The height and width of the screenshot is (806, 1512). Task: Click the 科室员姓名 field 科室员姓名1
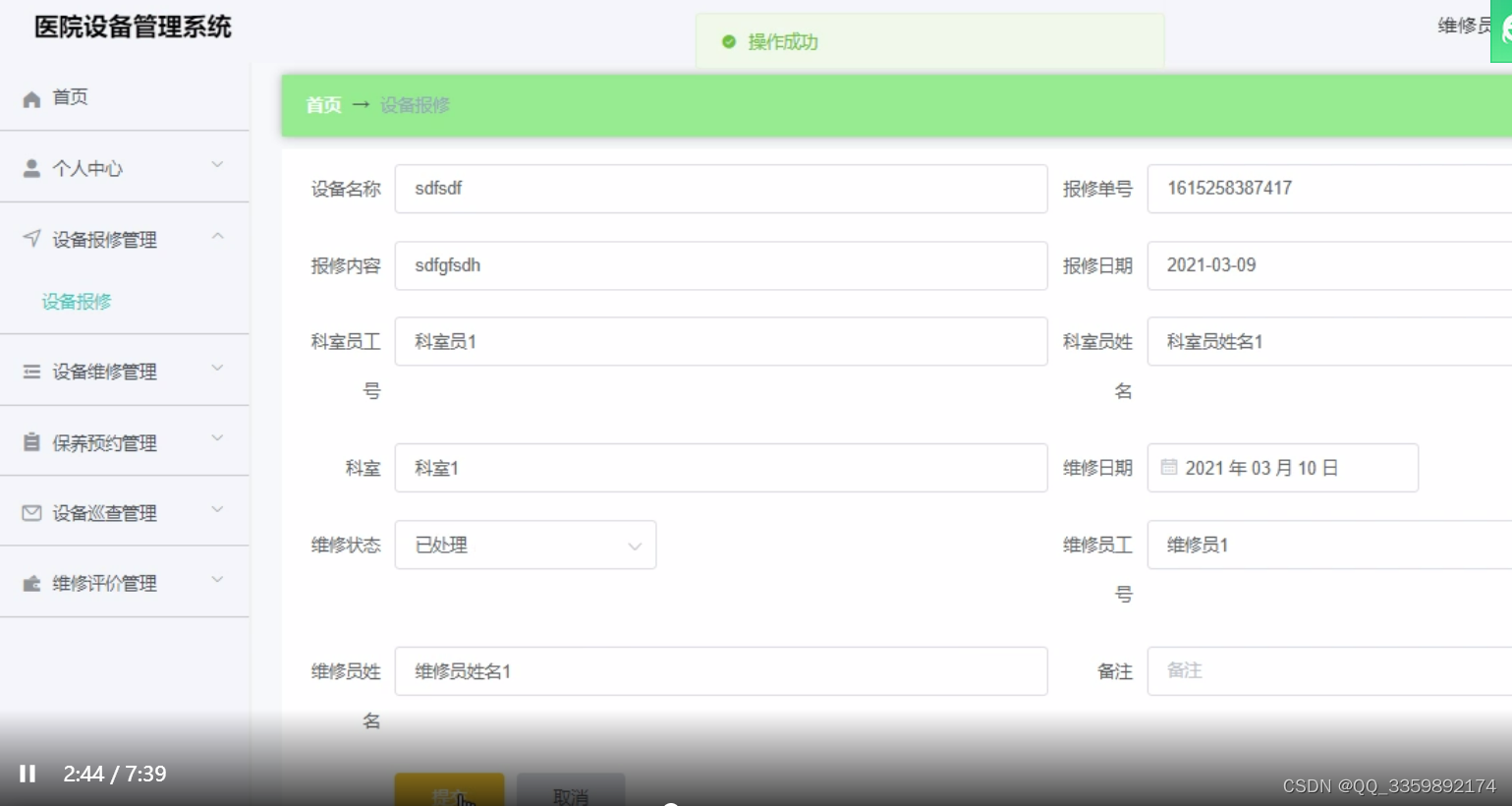(x=1329, y=341)
